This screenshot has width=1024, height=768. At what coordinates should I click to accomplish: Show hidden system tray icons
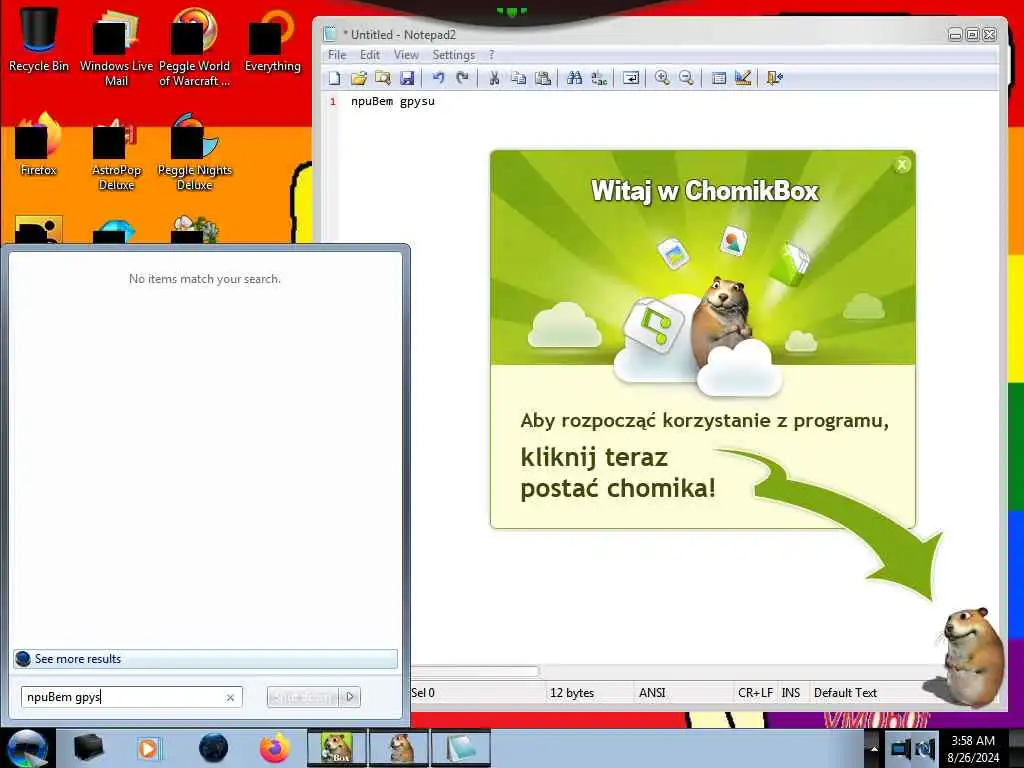(x=874, y=749)
